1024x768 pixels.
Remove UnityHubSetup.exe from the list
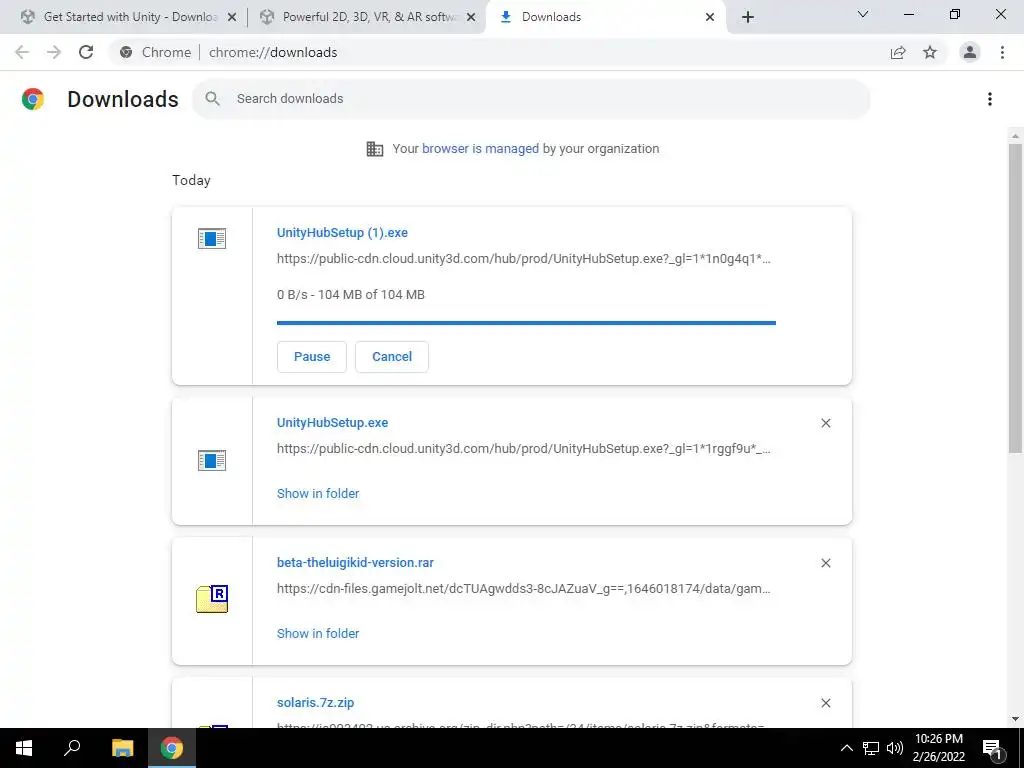point(825,423)
